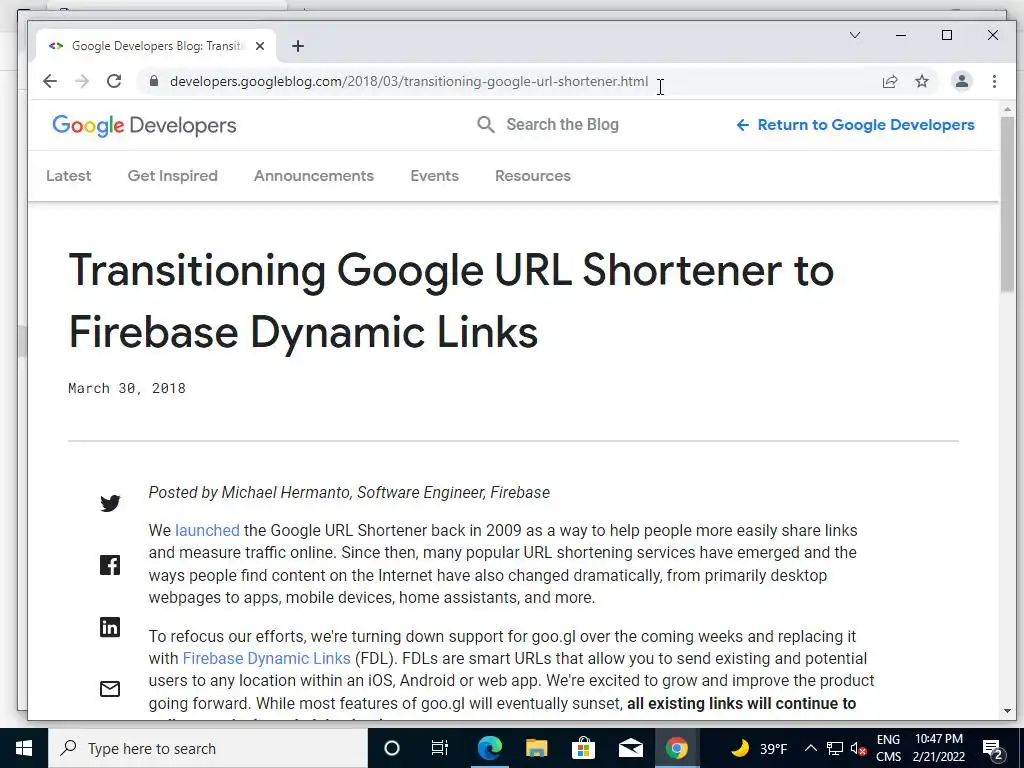Reload the page with the refresh icon
Image resolution: width=1024 pixels, height=768 pixels.
click(114, 81)
